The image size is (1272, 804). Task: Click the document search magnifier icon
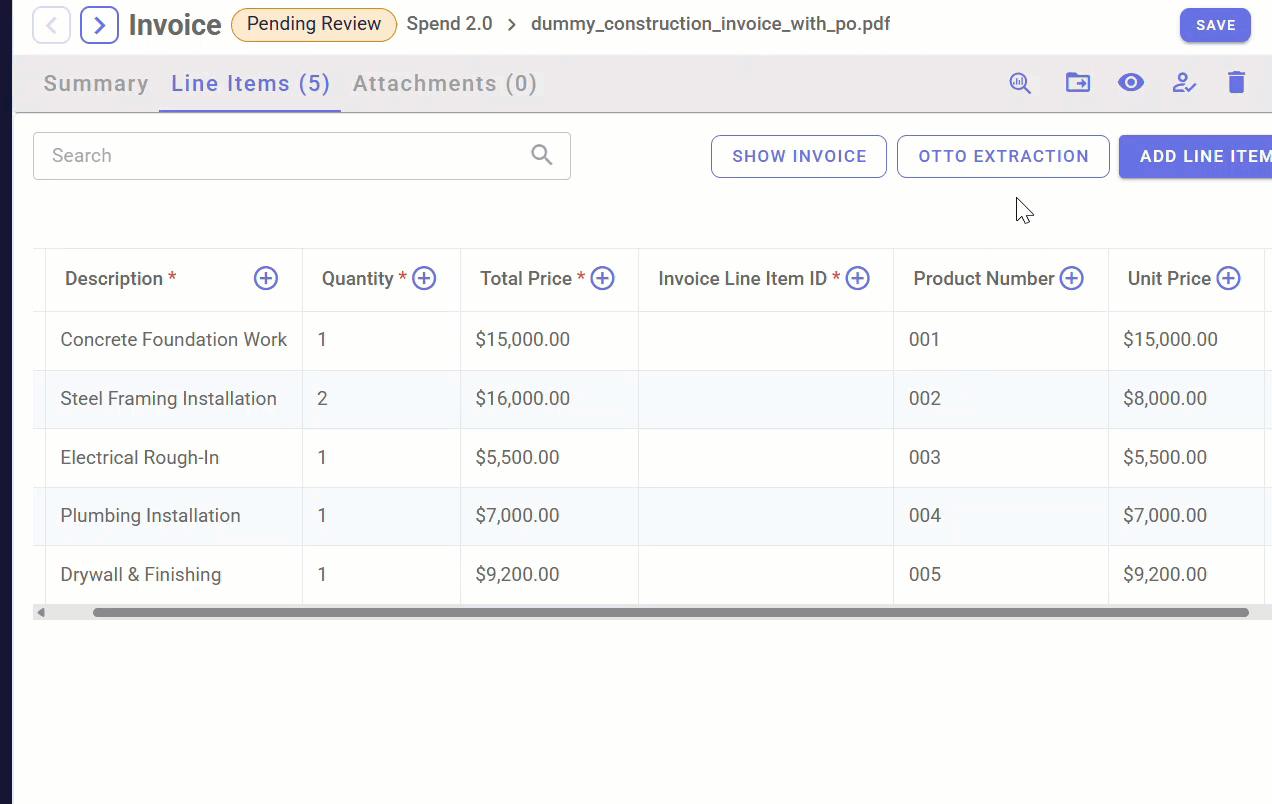pyautogui.click(x=1020, y=83)
